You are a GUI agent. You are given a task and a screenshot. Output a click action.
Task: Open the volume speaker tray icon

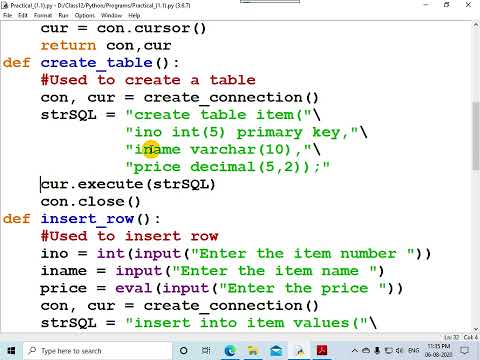point(399,351)
